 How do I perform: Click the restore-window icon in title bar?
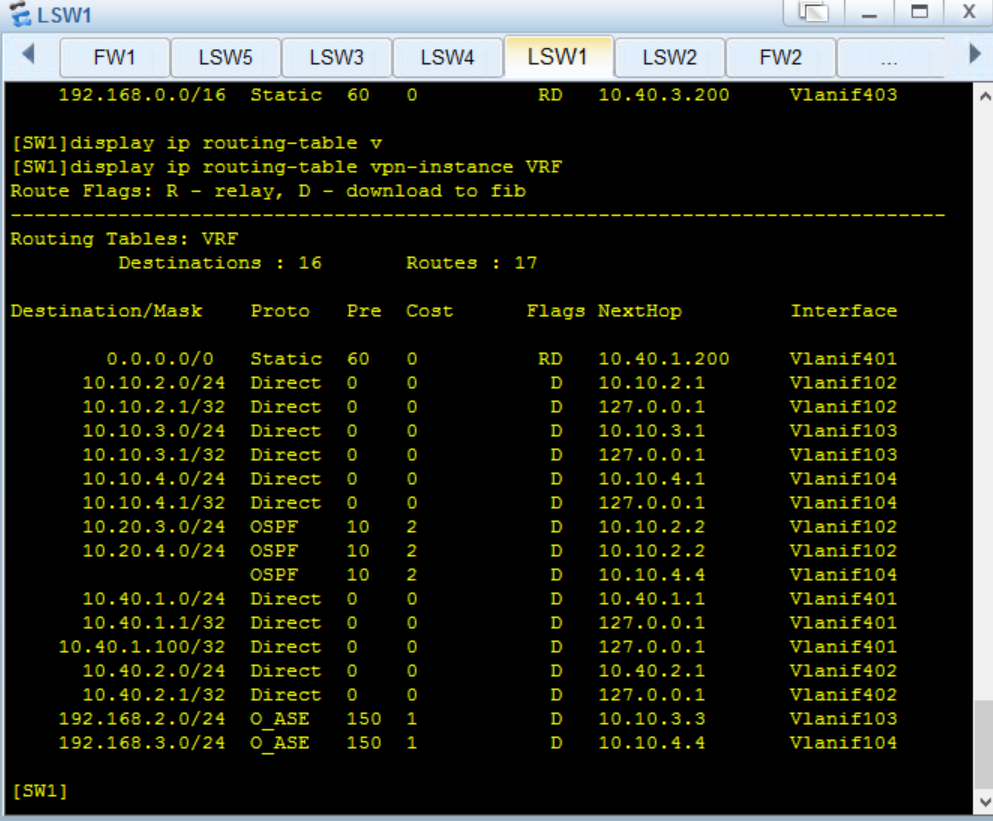coord(814,12)
